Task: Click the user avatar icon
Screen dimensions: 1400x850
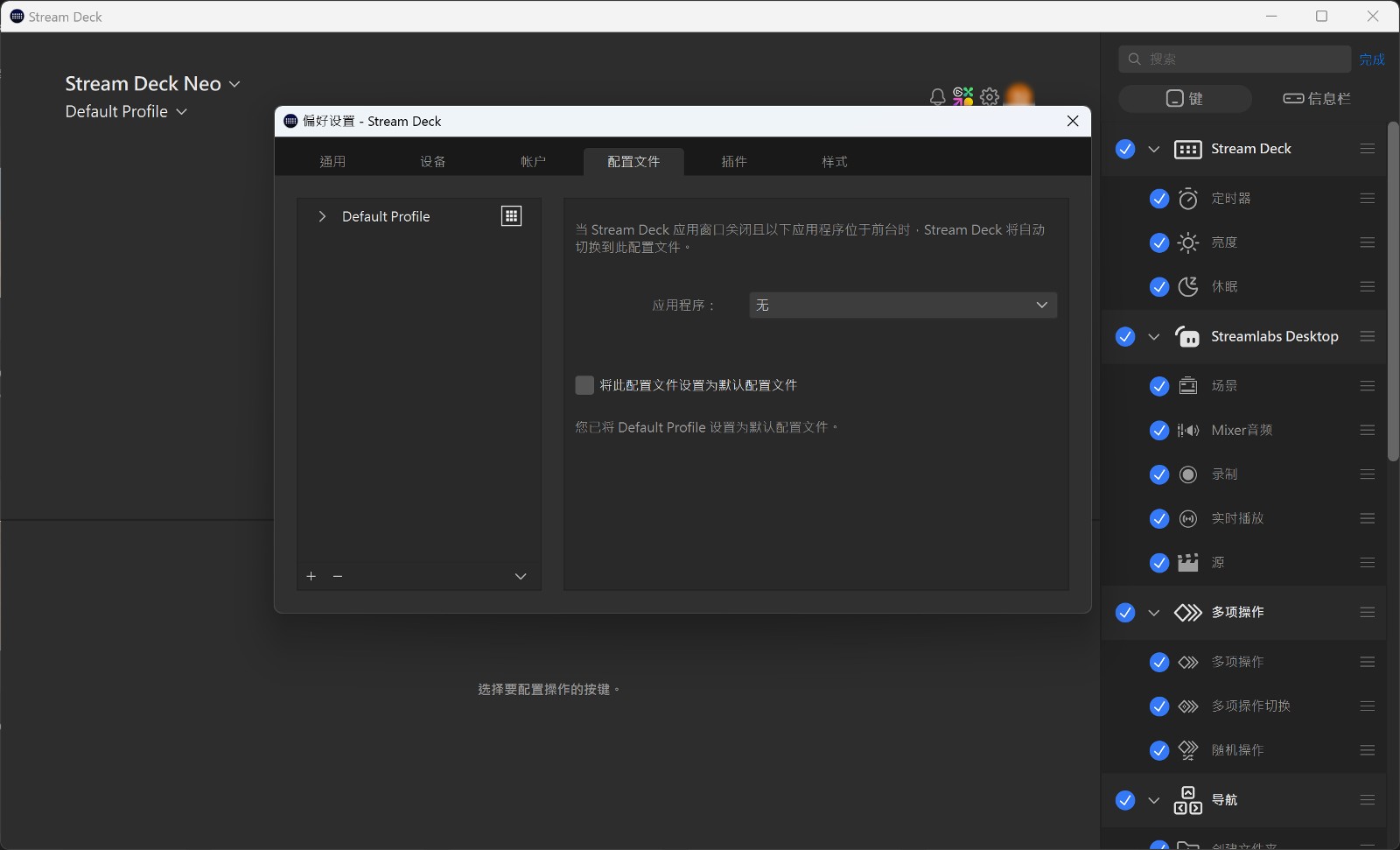Action: [x=1019, y=95]
